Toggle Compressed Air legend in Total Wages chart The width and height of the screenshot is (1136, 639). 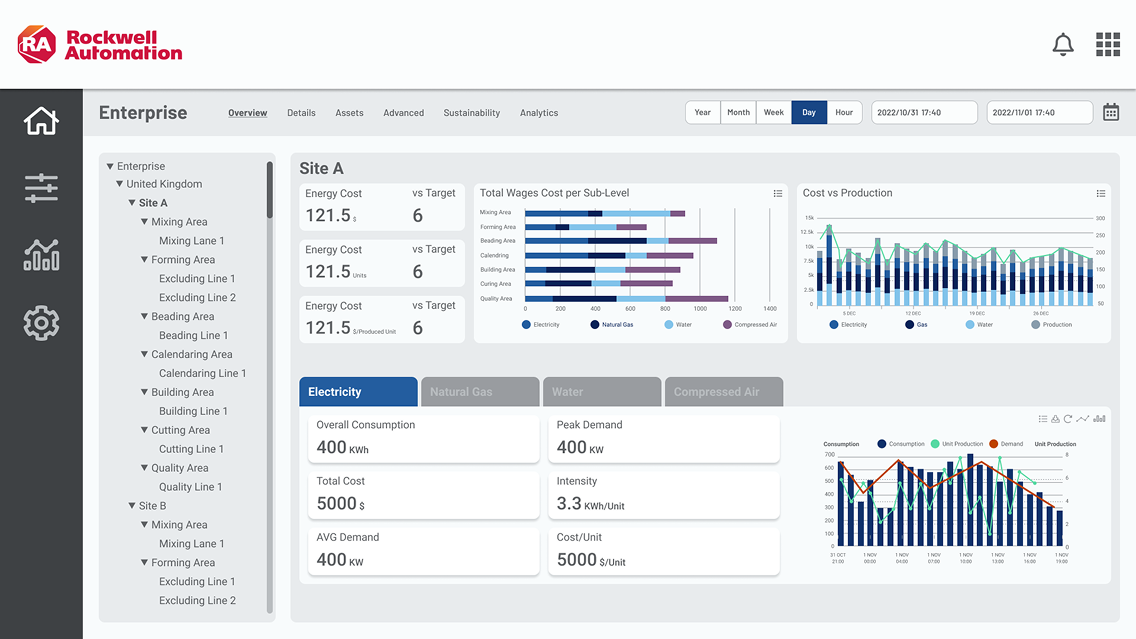point(750,325)
